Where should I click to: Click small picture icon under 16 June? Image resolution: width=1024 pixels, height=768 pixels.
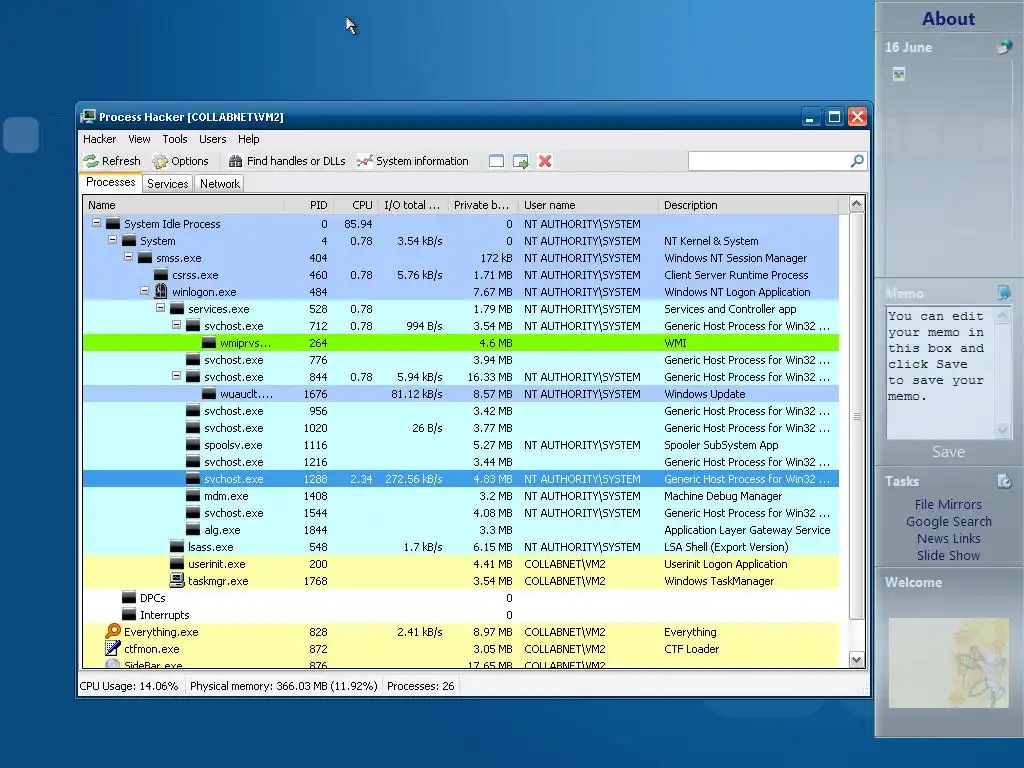pyautogui.click(x=899, y=74)
